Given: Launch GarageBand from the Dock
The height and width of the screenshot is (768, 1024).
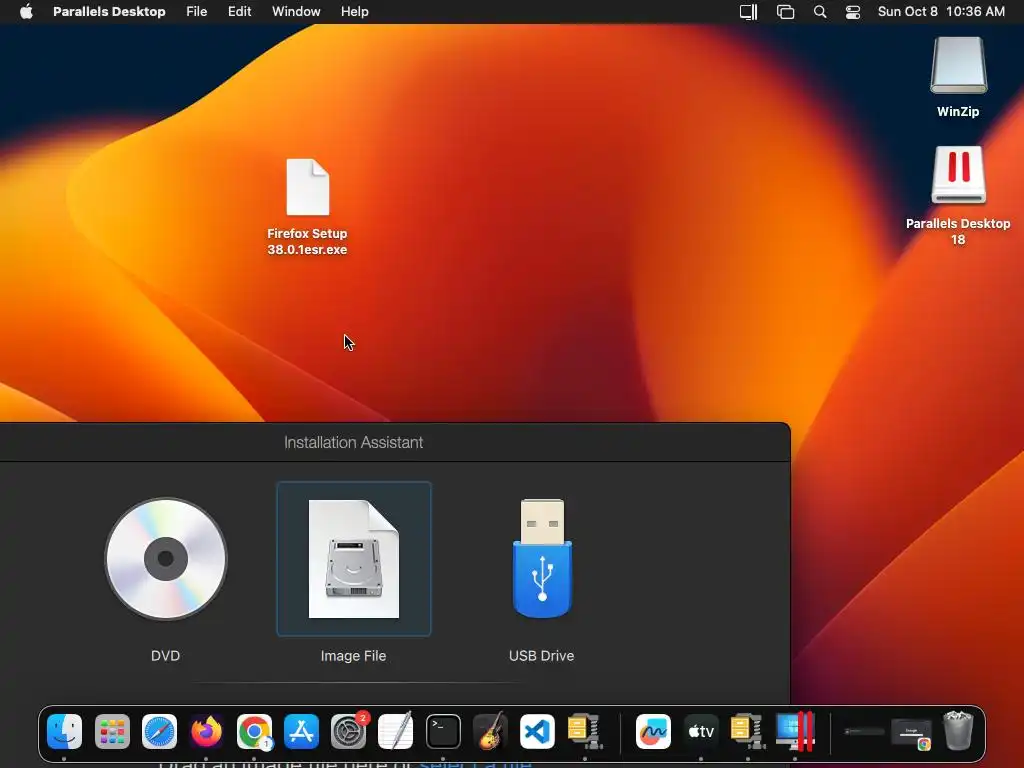Looking at the screenshot, I should click(490, 731).
